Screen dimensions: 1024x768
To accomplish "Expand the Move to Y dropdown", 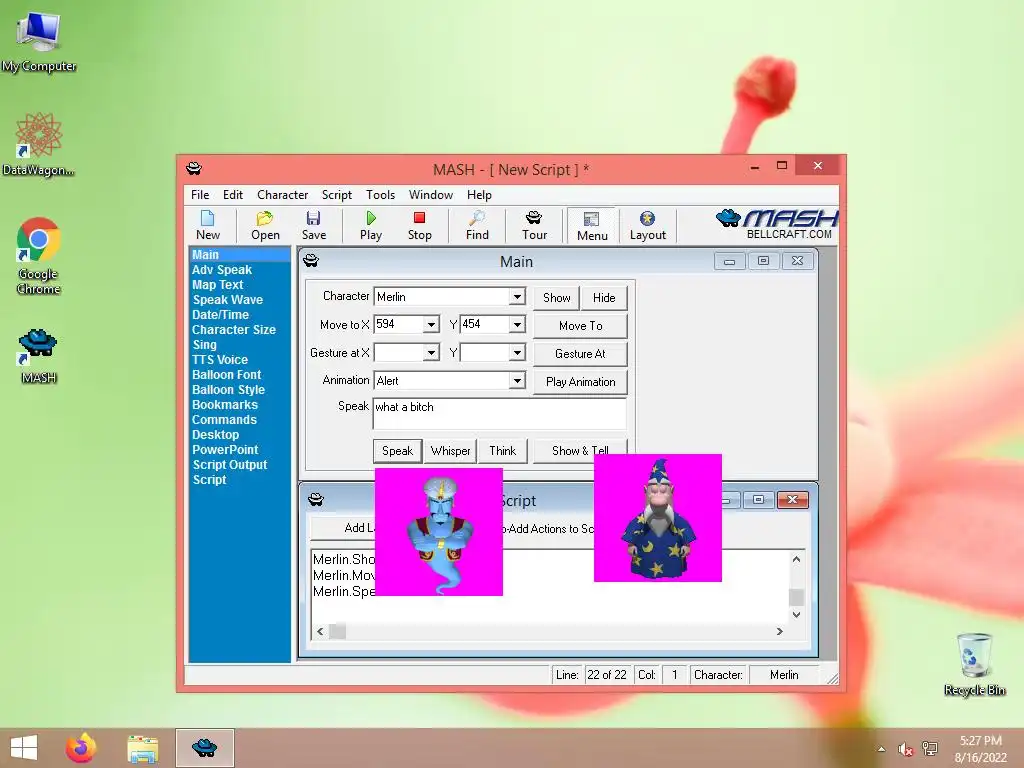I will pyautogui.click(x=517, y=325).
